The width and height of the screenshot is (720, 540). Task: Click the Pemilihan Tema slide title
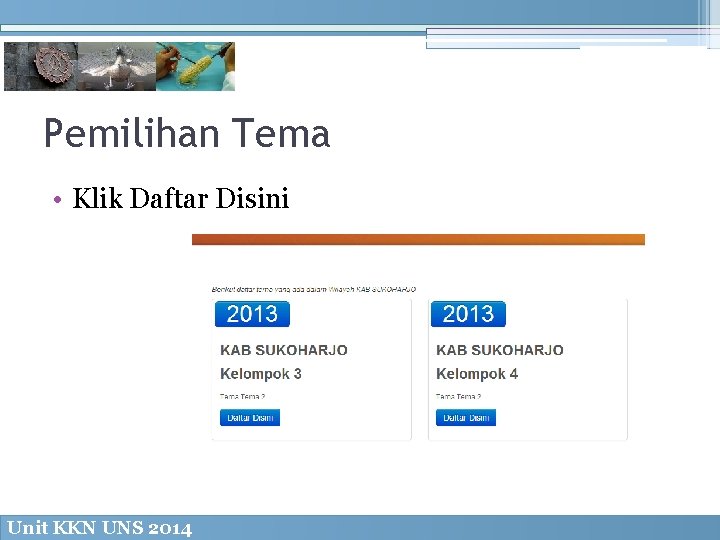point(187,133)
